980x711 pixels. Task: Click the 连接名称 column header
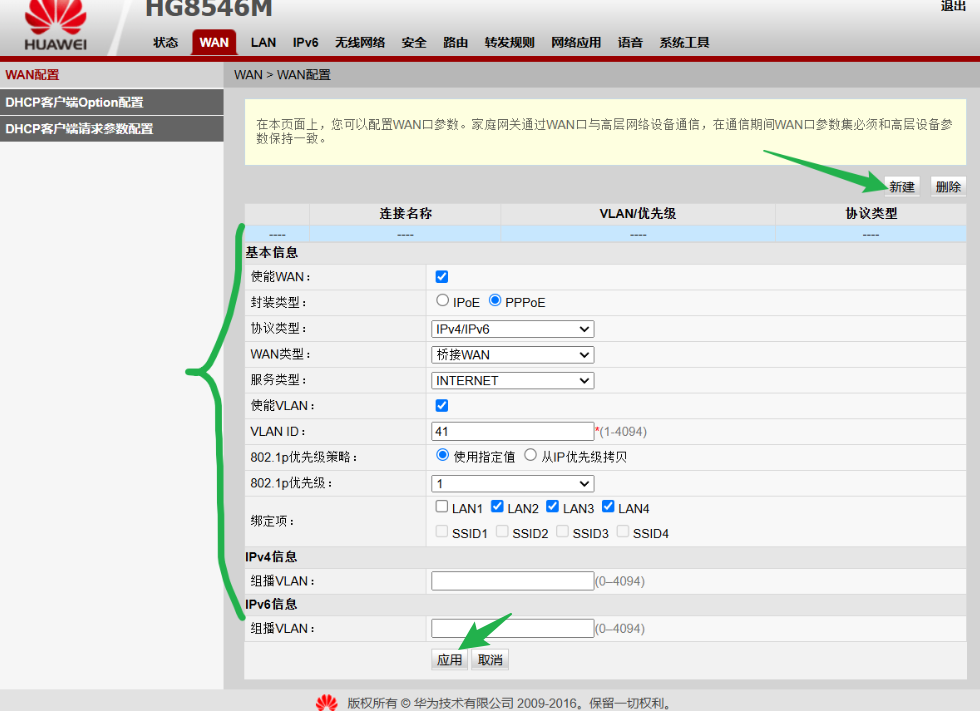[405, 214]
